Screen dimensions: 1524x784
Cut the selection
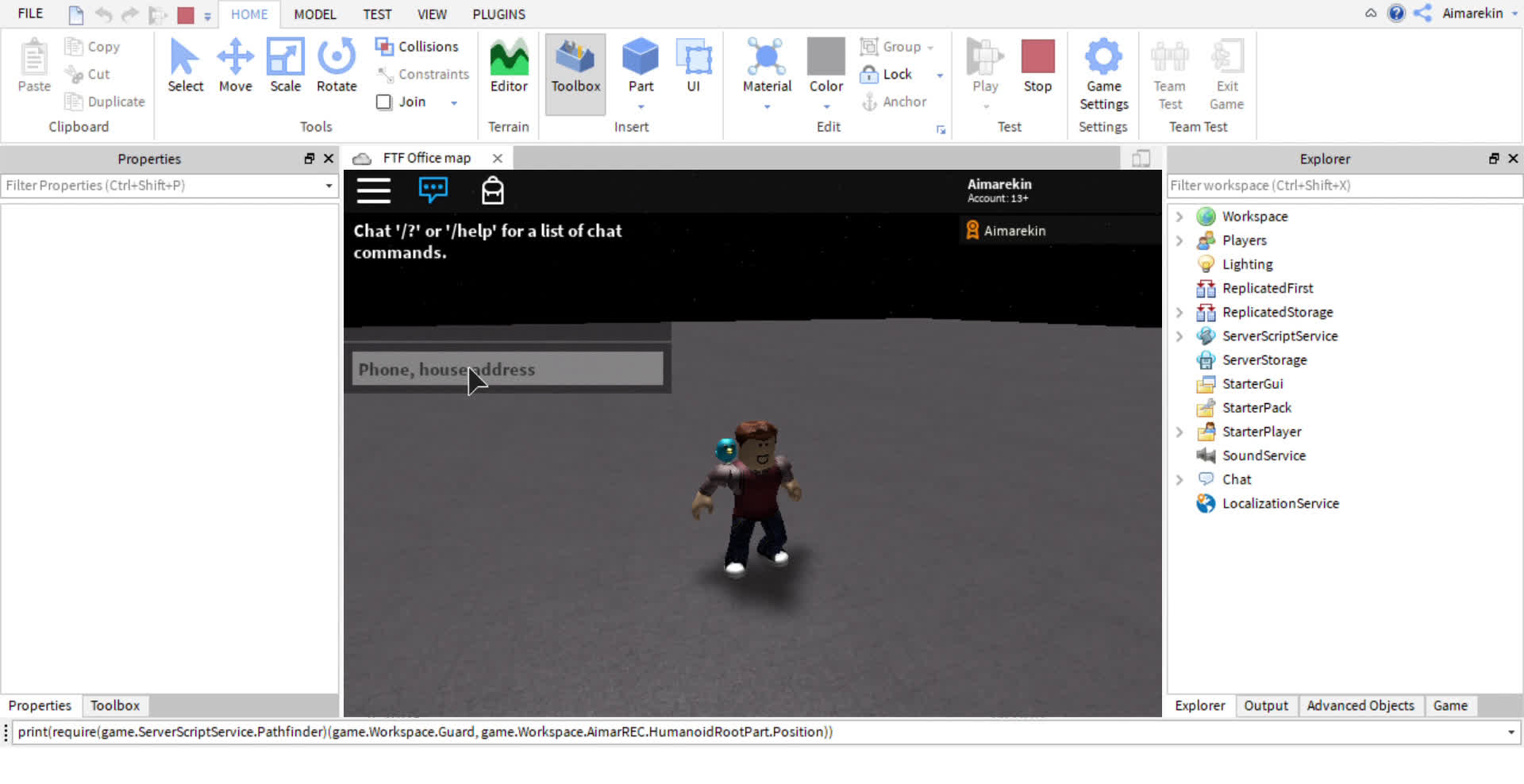(87, 74)
